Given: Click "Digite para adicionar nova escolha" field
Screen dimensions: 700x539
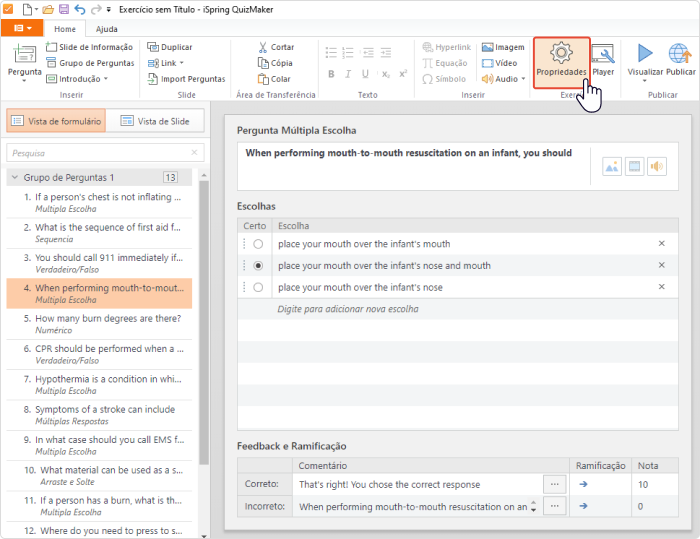Looking at the screenshot, I should [458, 309].
